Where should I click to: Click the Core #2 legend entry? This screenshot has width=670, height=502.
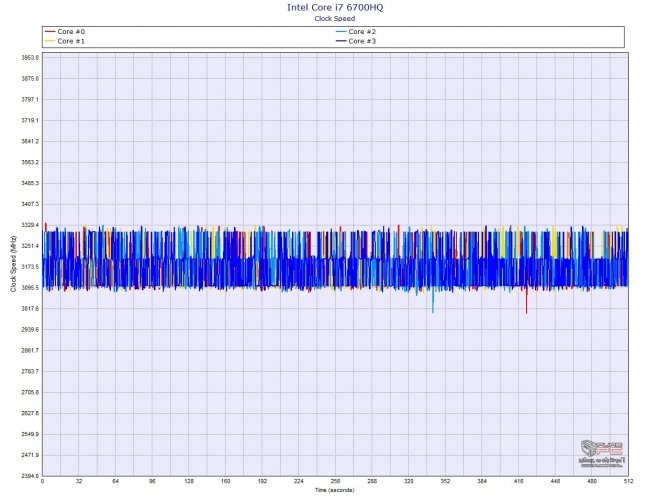pyautogui.click(x=356, y=32)
